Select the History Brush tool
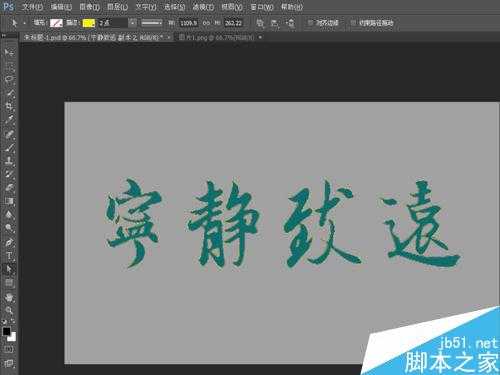This screenshot has height=375, width=500. (9, 174)
